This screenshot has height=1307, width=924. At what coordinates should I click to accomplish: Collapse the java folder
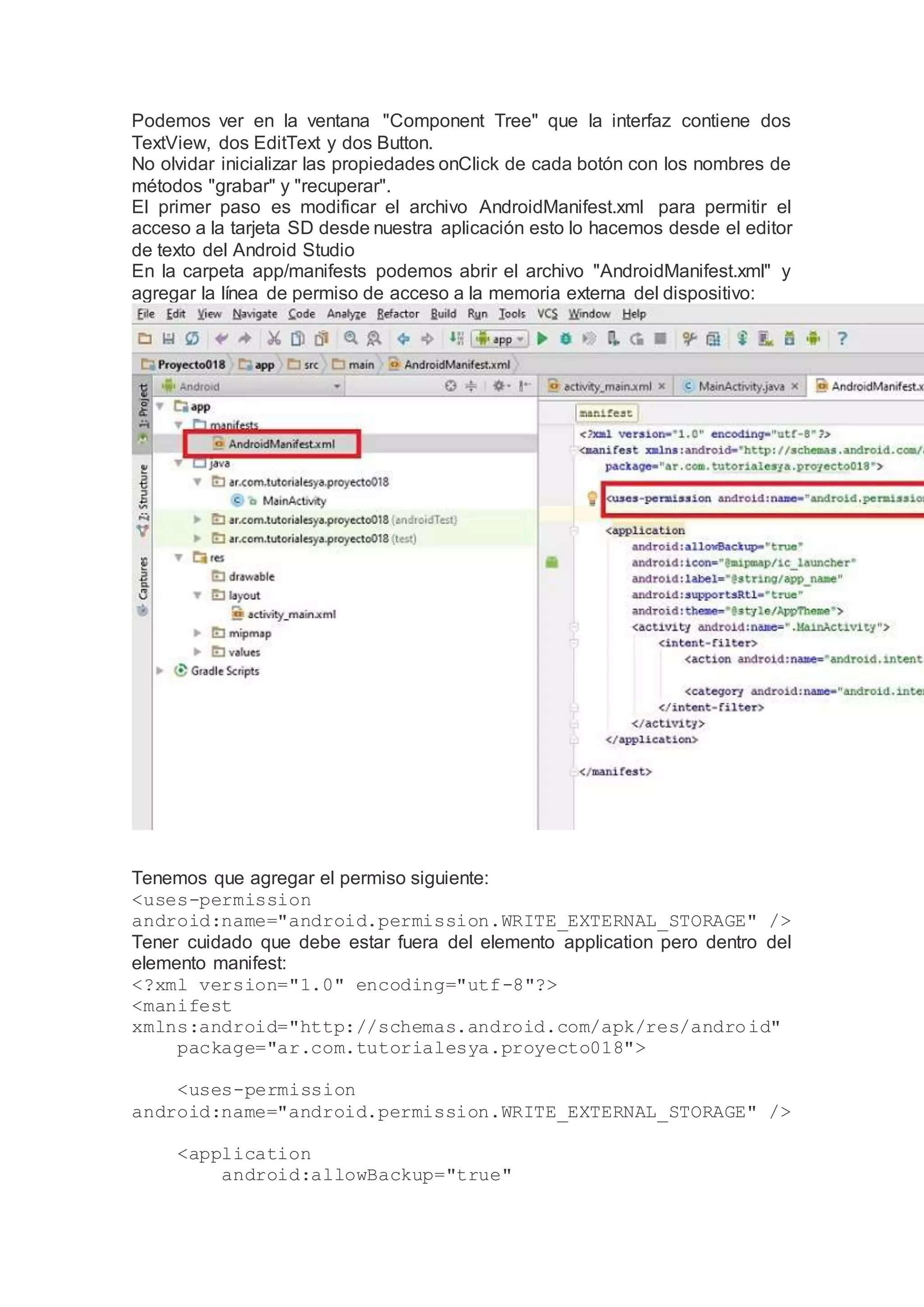179,463
